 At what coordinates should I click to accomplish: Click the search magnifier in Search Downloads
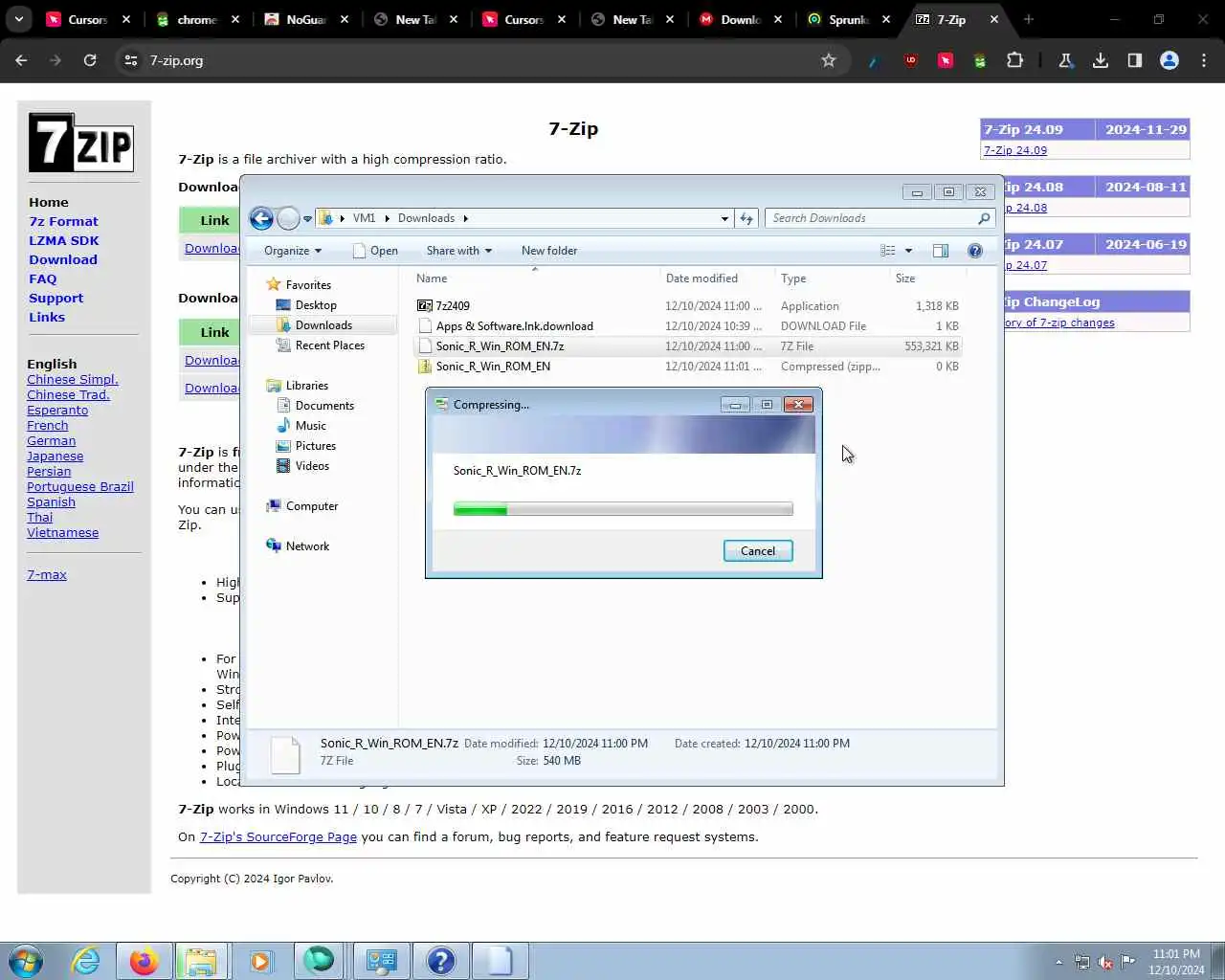984,218
